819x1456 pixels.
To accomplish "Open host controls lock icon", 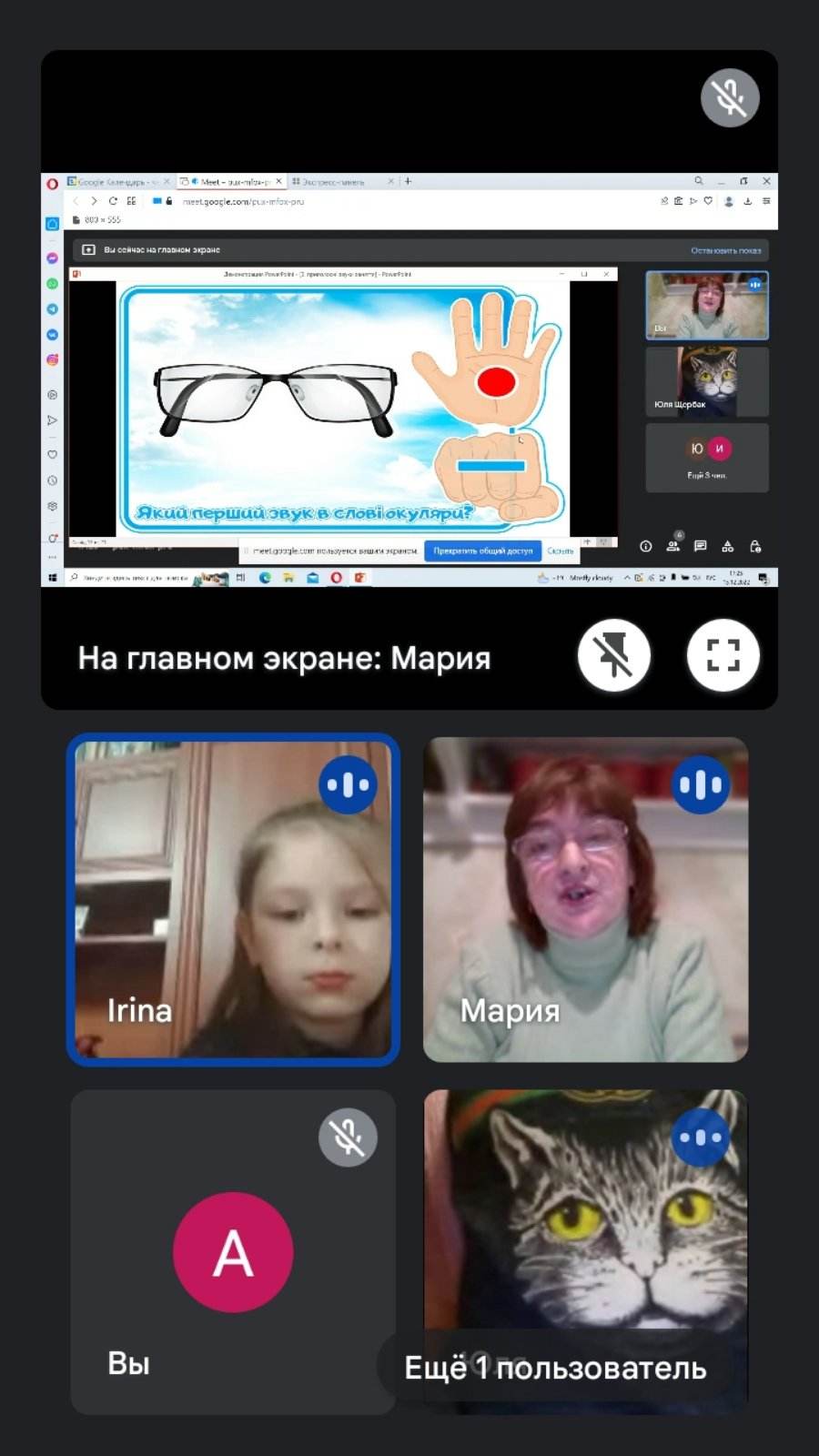I will (x=754, y=546).
